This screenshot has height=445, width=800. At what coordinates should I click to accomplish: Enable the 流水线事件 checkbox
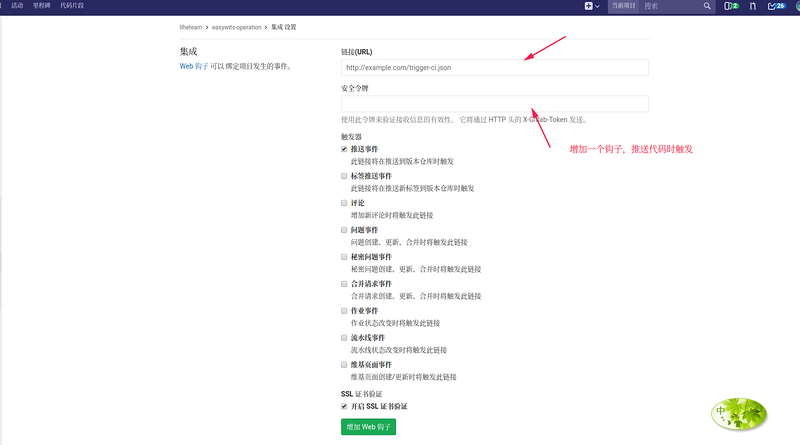pos(344,338)
